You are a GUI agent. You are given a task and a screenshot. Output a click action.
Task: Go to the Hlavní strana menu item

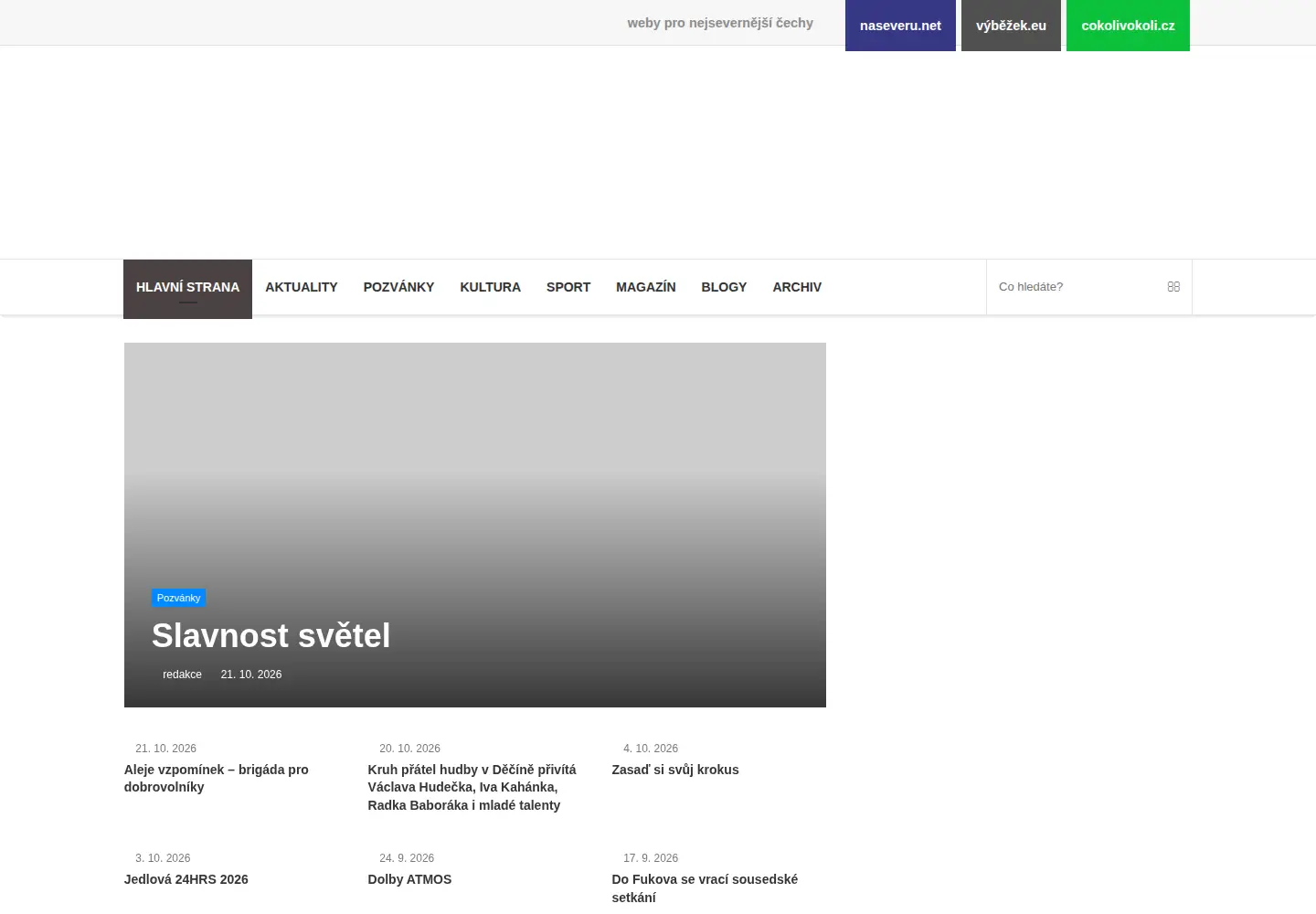(187, 288)
